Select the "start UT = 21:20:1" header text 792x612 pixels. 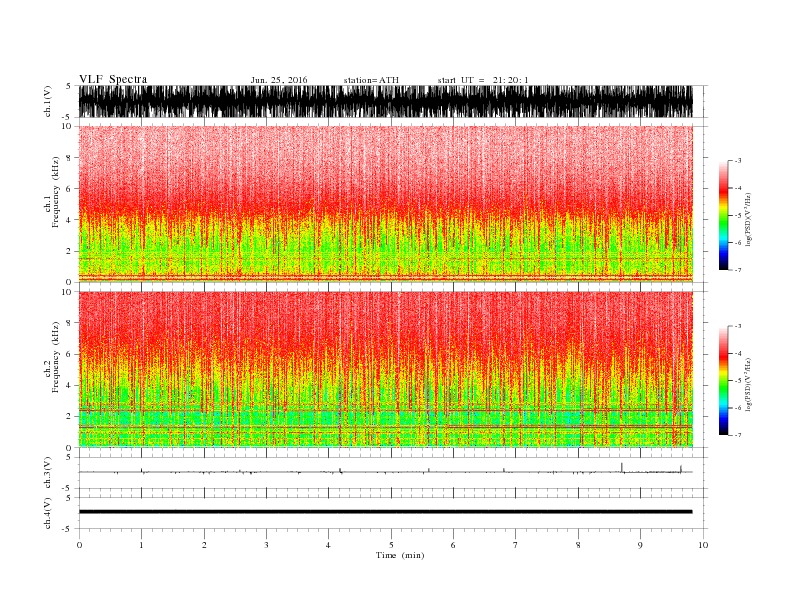click(483, 80)
